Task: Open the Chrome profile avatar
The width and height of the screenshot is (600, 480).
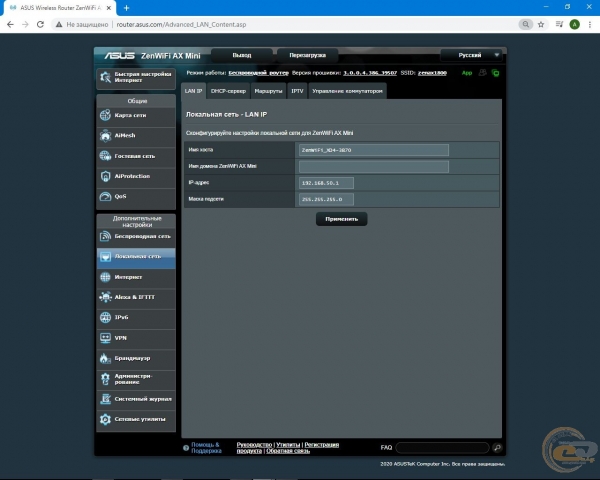Action: (x=574, y=24)
